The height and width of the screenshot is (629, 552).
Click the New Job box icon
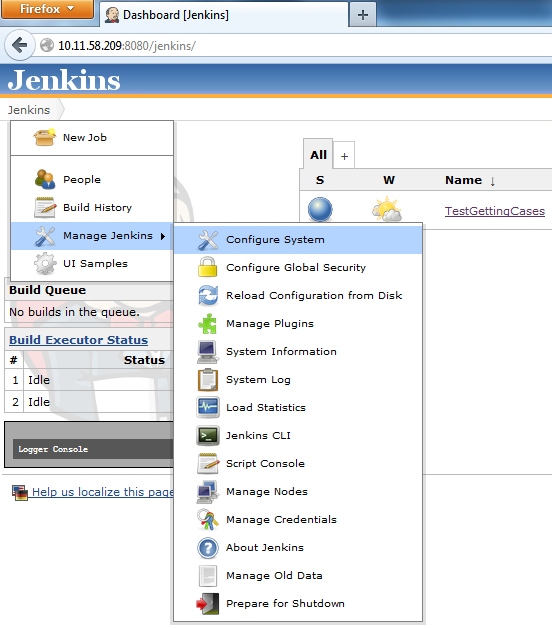point(44,138)
